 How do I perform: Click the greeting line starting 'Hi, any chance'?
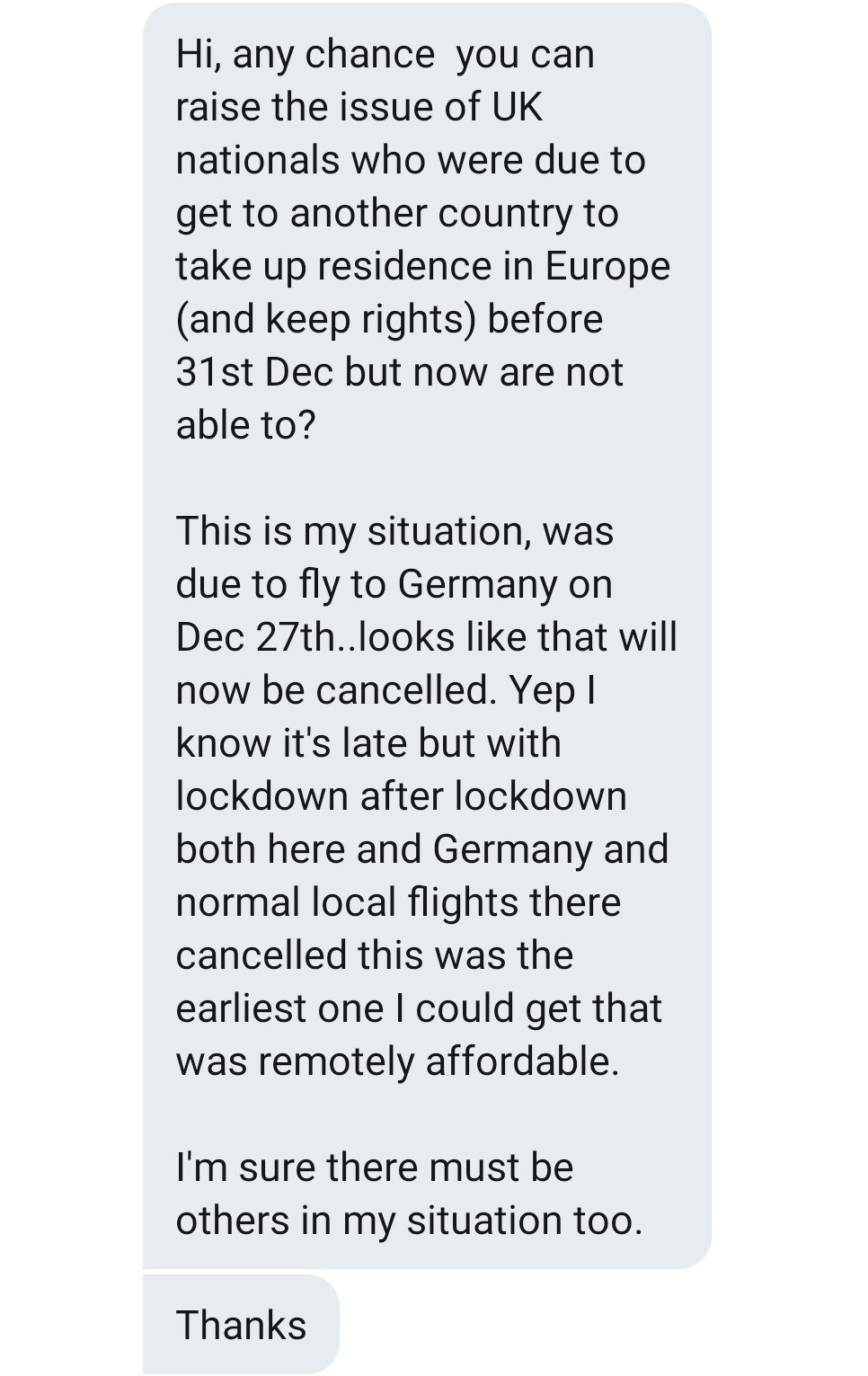pos(385,55)
